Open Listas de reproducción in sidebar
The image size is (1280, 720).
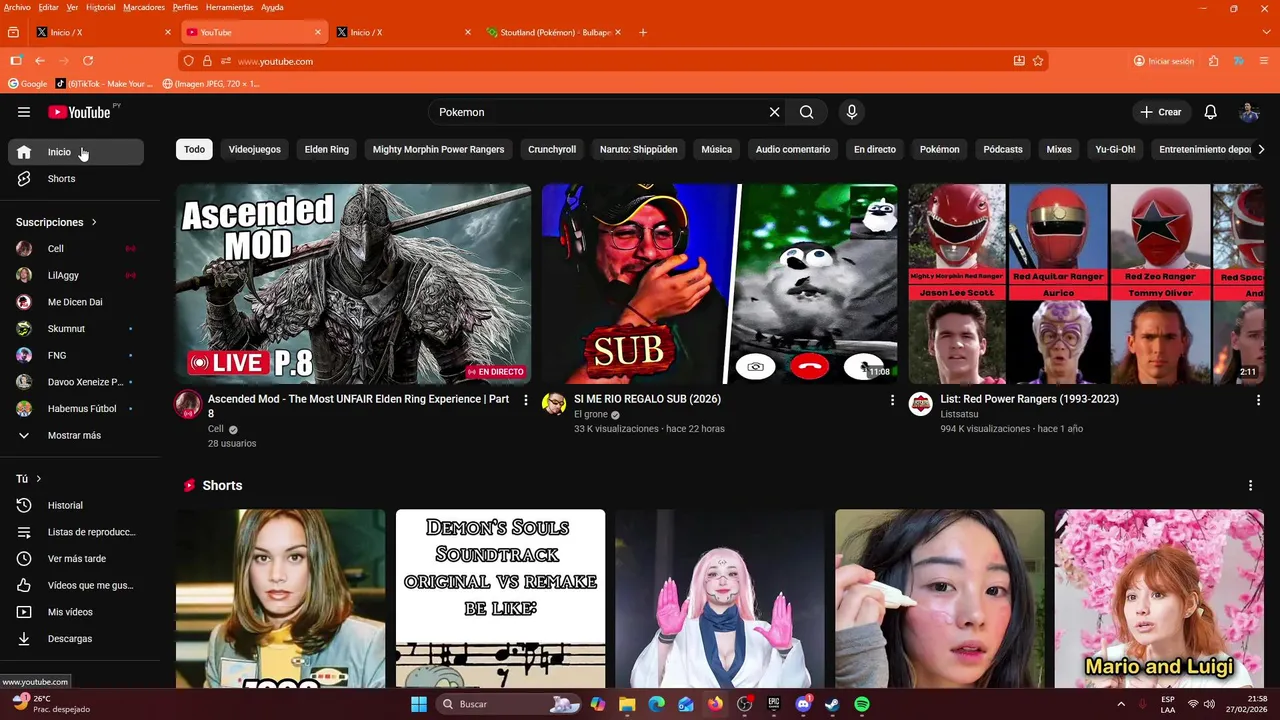[76, 532]
